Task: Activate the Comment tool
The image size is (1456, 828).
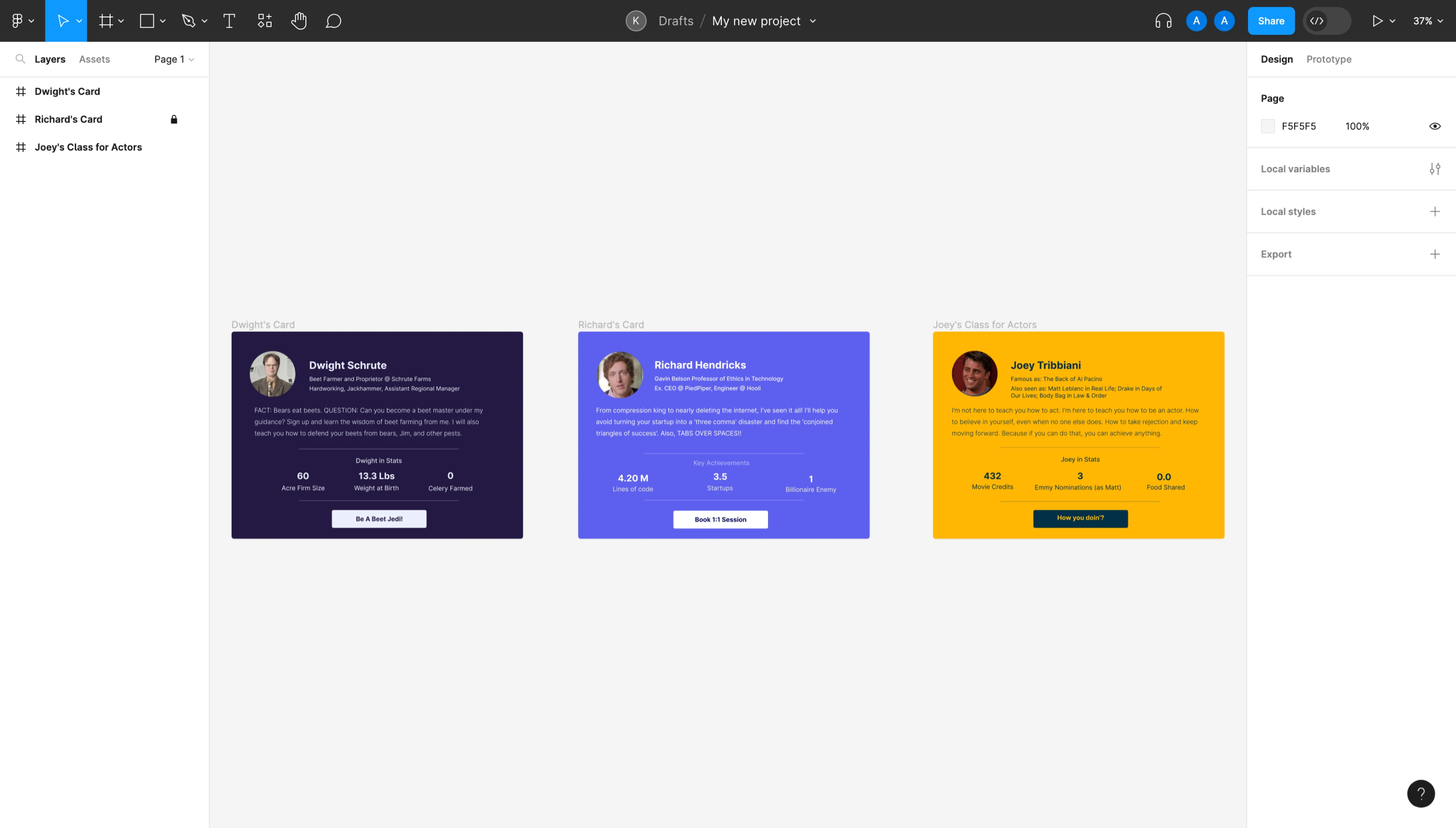Action: 333,21
